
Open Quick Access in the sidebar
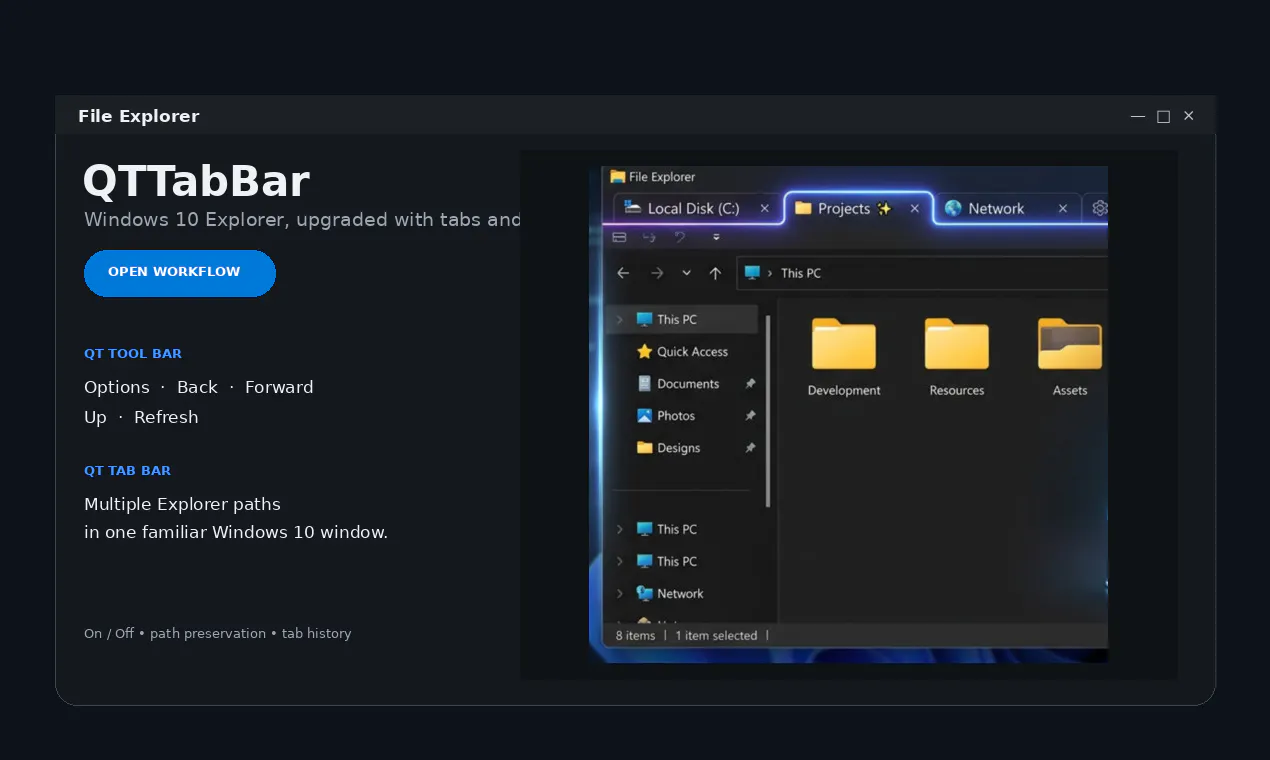(692, 352)
